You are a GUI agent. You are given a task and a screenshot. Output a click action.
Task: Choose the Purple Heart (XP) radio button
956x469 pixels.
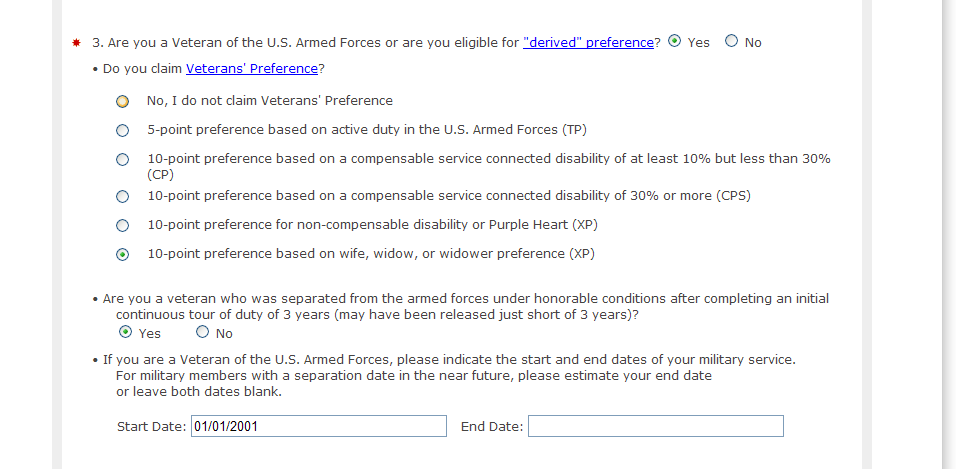[123, 225]
